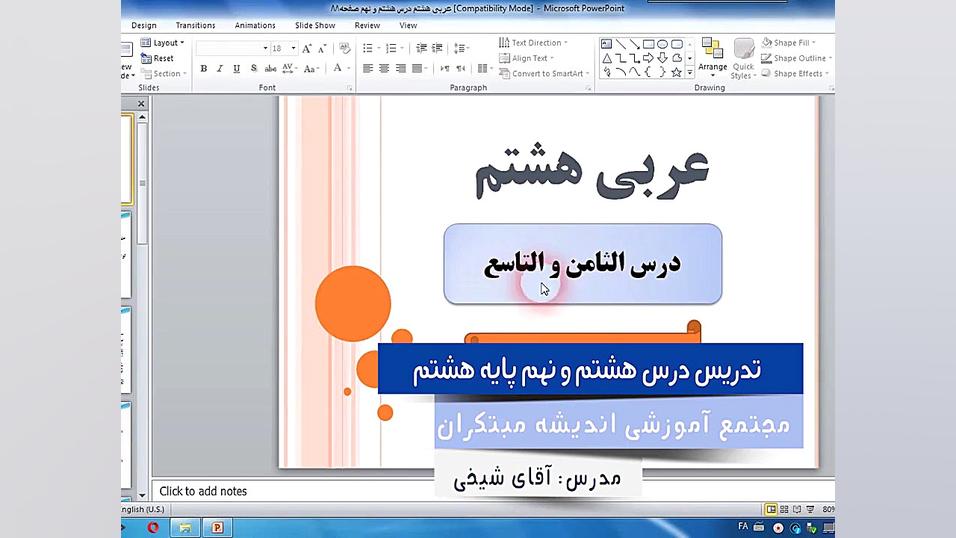Toggle Italic formatting
The image size is (956, 538).
point(219,69)
